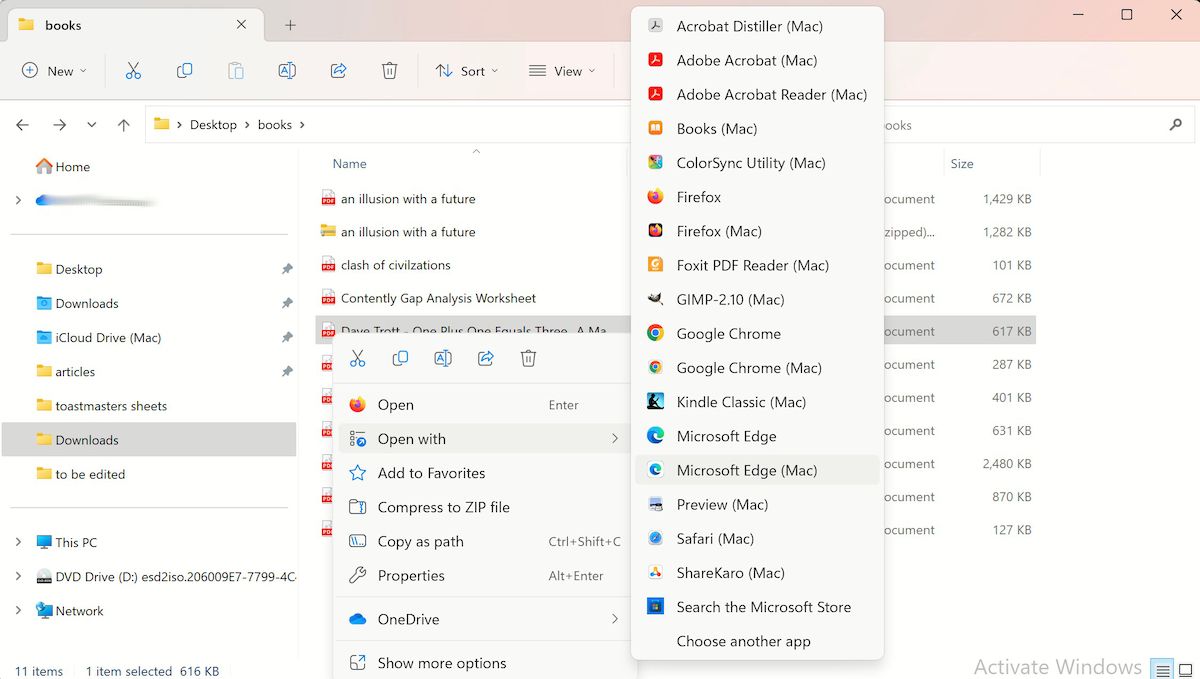Expand This PC in the sidebar

[x=17, y=541]
